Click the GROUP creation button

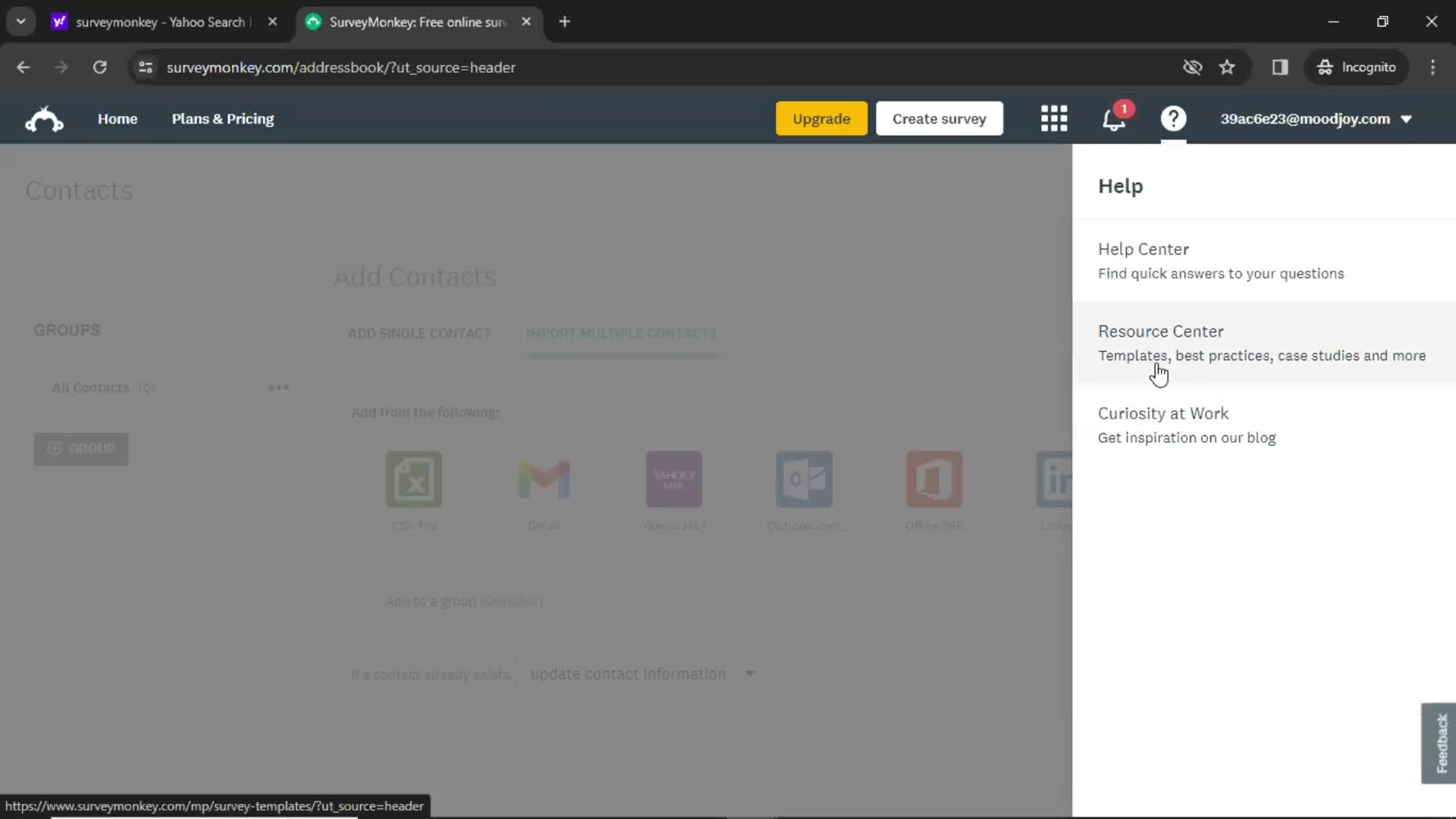click(80, 448)
